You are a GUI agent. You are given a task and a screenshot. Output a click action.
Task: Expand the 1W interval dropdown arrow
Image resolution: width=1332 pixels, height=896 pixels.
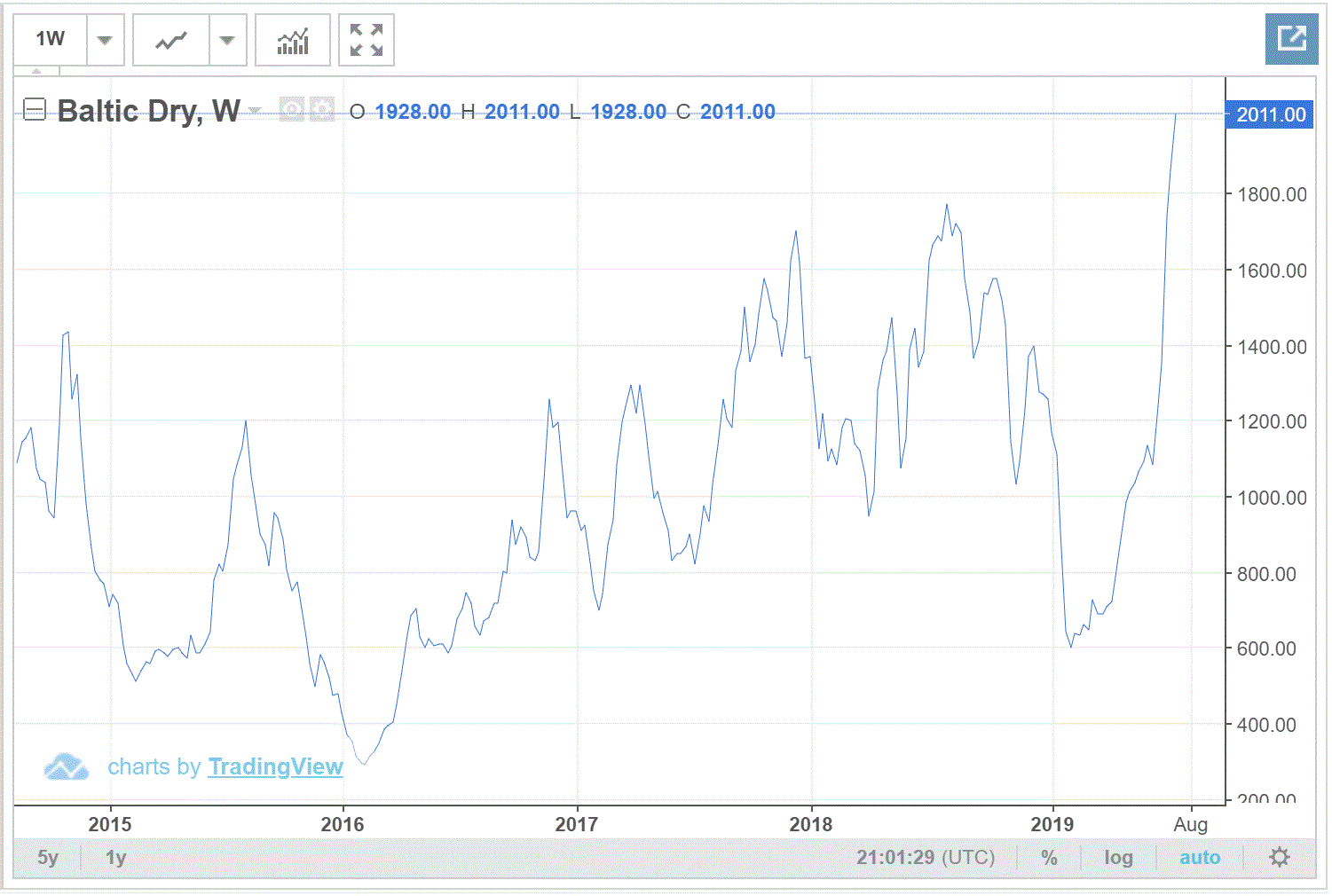(105, 41)
